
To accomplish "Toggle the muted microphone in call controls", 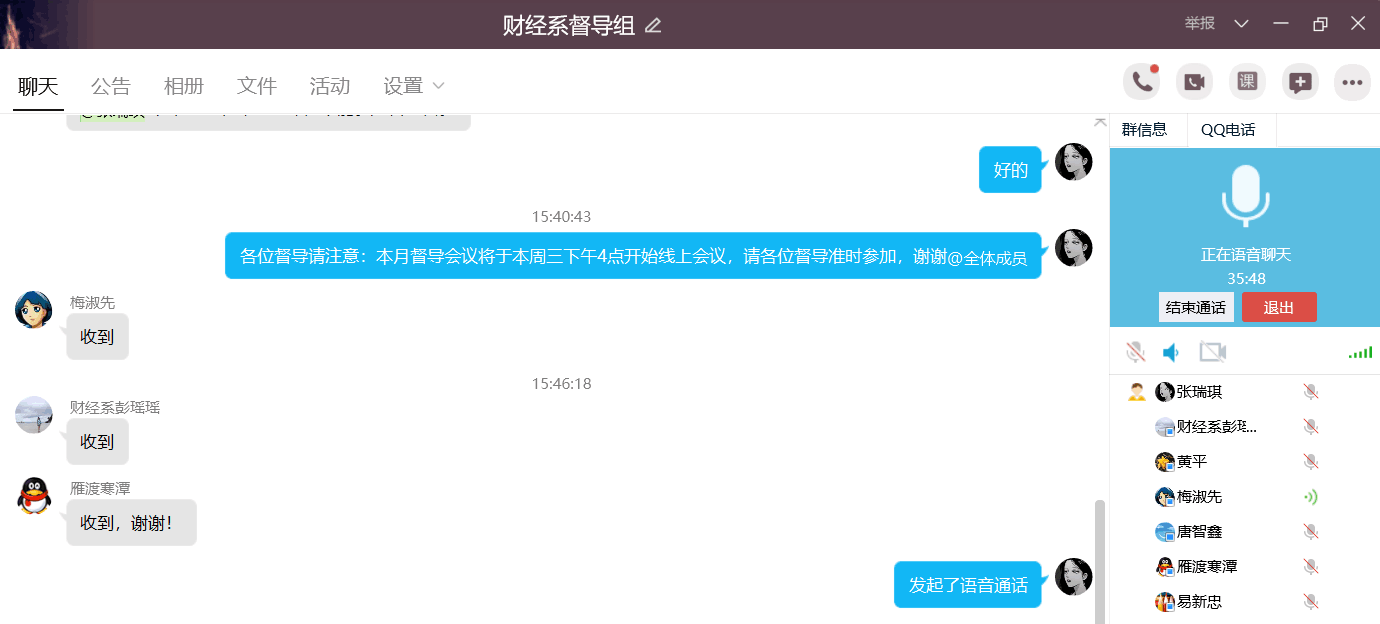I will pyautogui.click(x=1135, y=352).
